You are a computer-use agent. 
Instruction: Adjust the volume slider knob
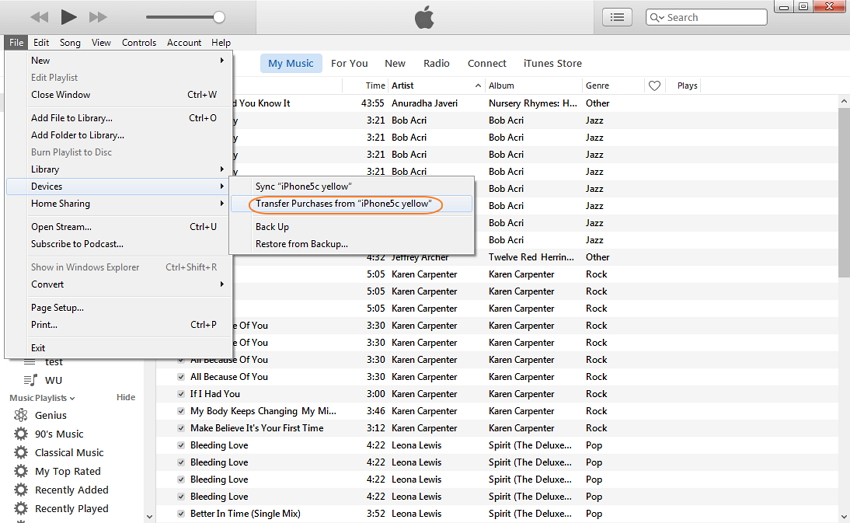click(x=218, y=17)
